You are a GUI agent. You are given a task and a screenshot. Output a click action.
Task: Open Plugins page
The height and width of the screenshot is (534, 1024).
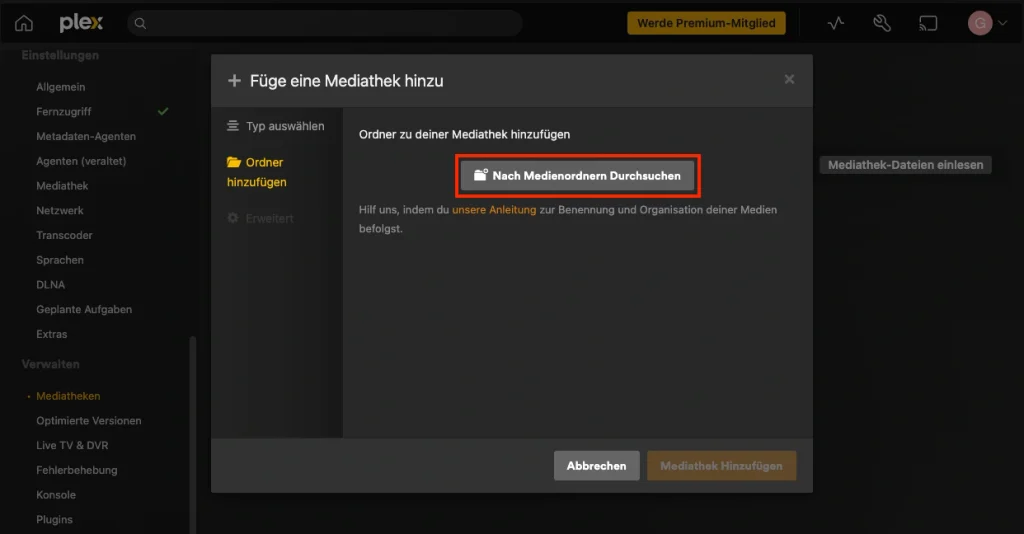54,520
